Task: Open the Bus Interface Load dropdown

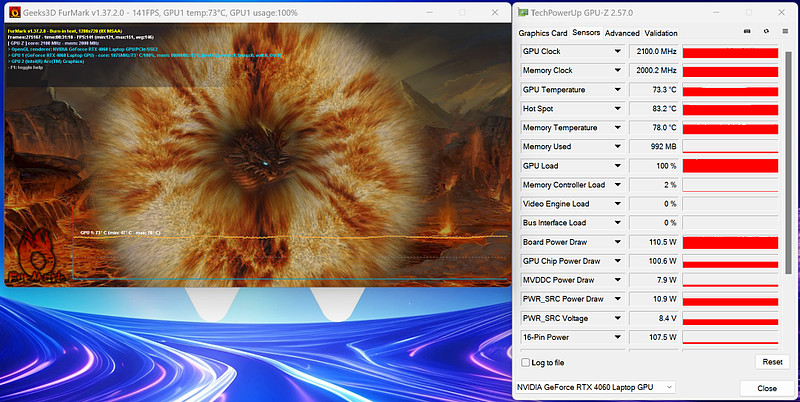Action: click(617, 223)
